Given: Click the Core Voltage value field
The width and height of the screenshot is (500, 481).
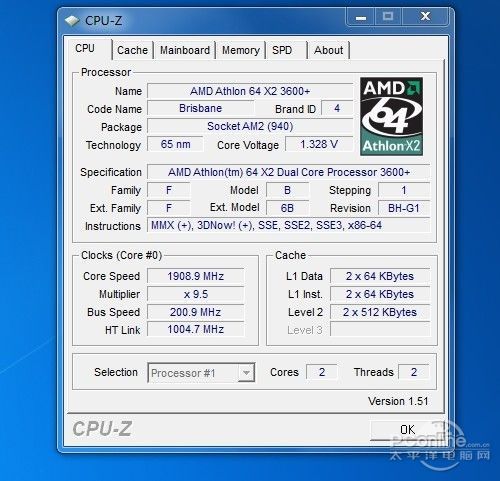Looking at the screenshot, I should pos(319,144).
